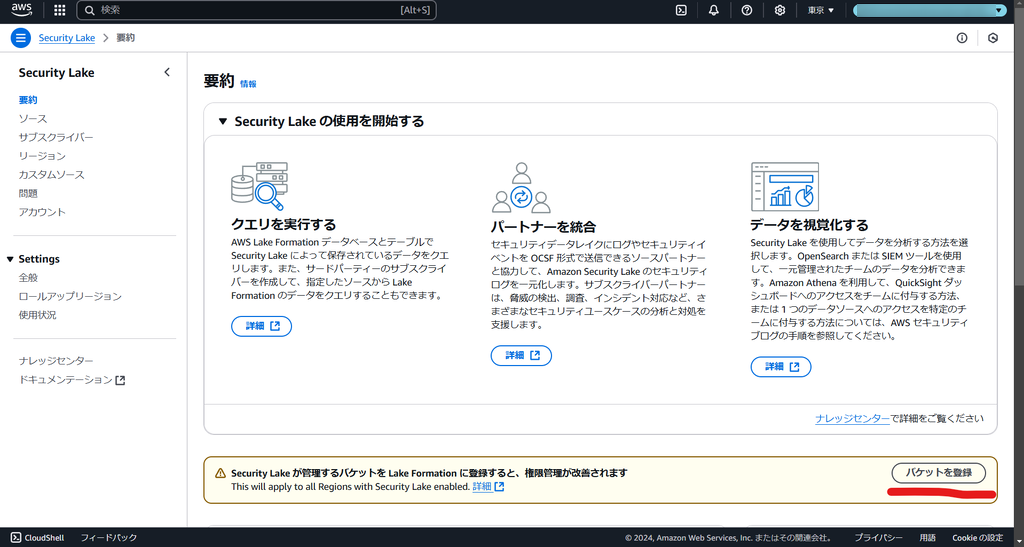Open ロールアップリージョン under Settings

[x=70, y=296]
